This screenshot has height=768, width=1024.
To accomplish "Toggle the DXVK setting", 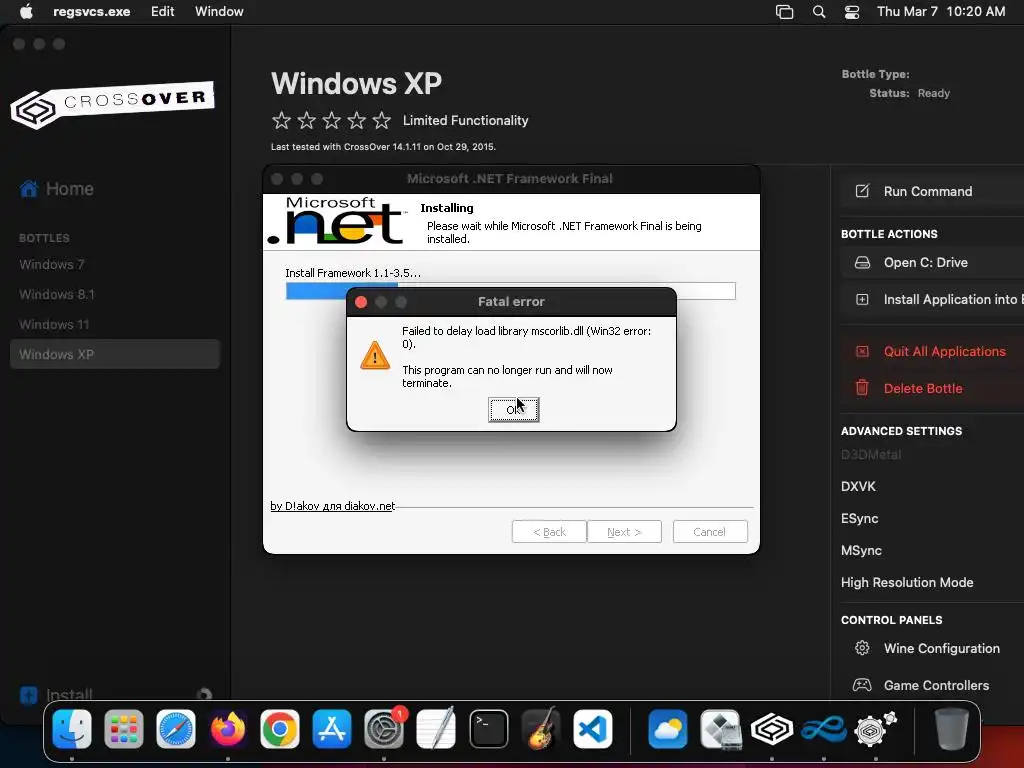I will (858, 487).
